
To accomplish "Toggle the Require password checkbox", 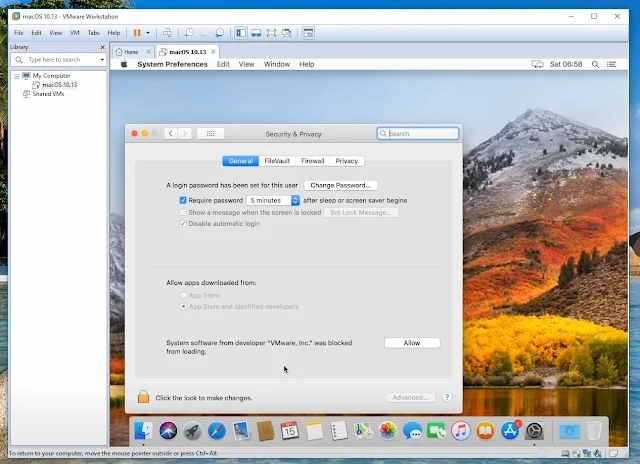I will tap(183, 200).
